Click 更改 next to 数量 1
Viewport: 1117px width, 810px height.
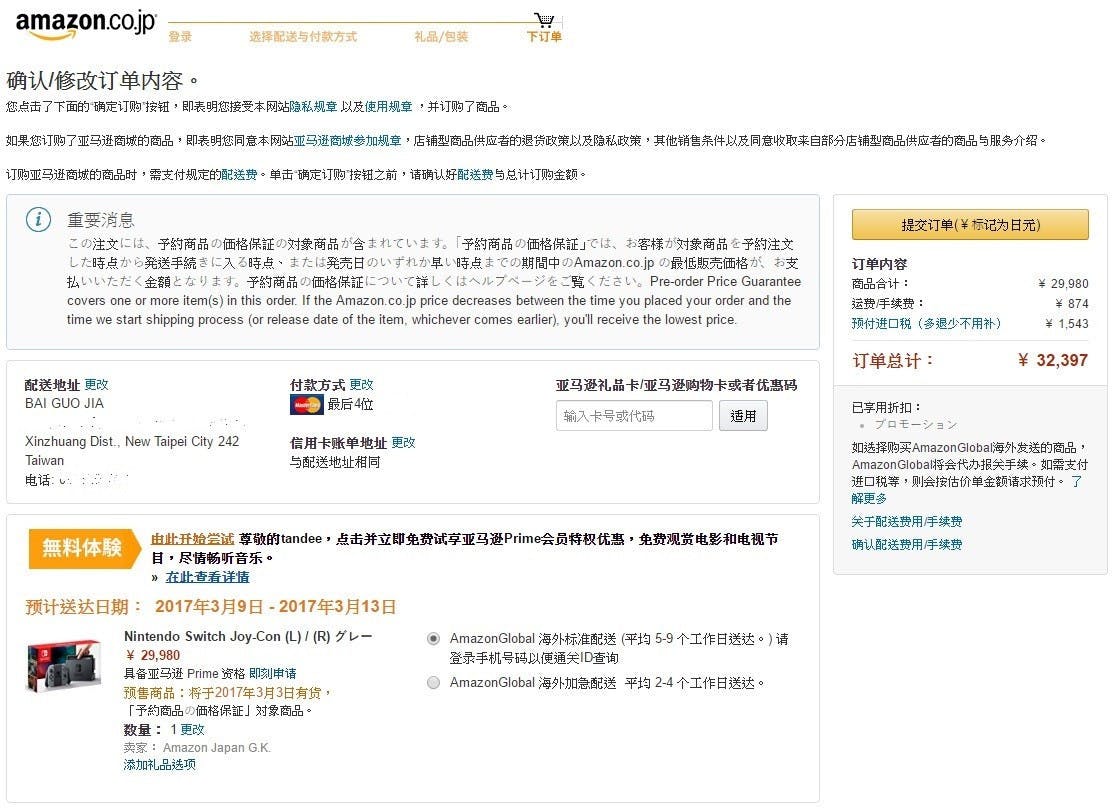pyautogui.click(x=192, y=729)
